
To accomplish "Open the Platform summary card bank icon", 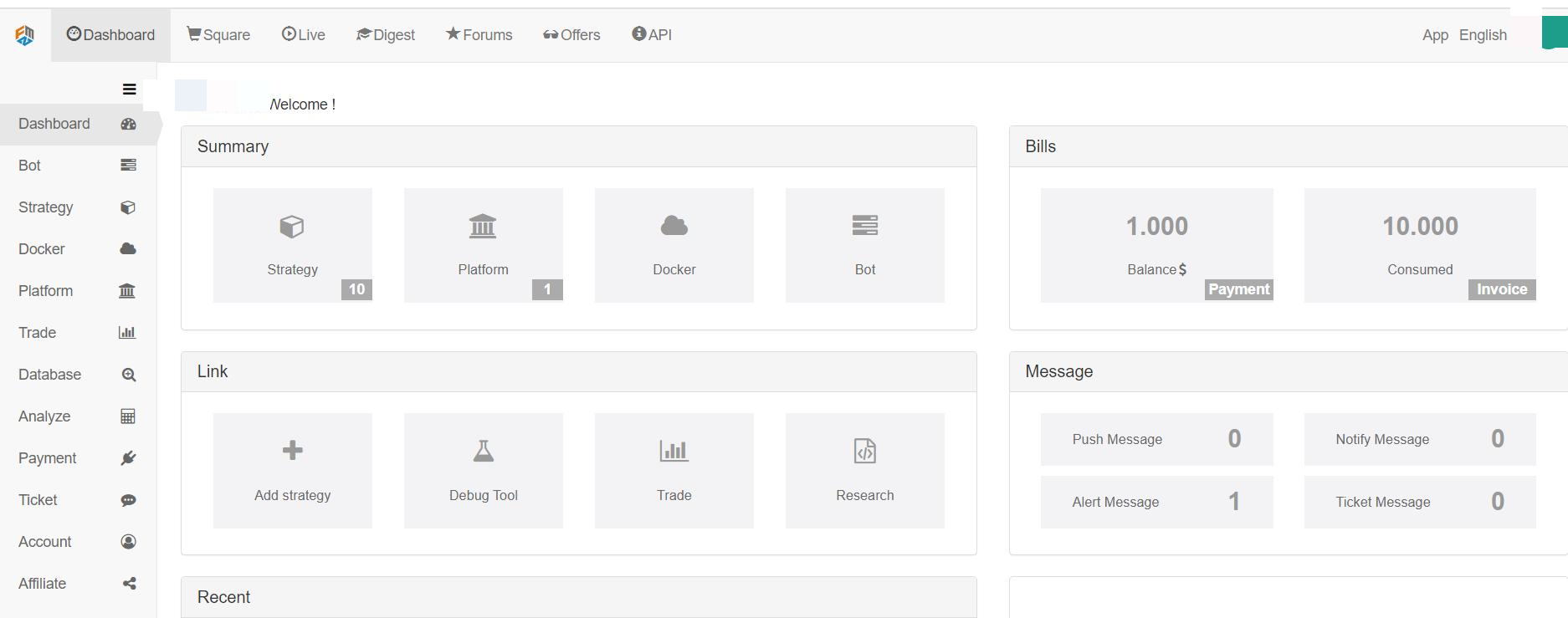I will point(483,226).
